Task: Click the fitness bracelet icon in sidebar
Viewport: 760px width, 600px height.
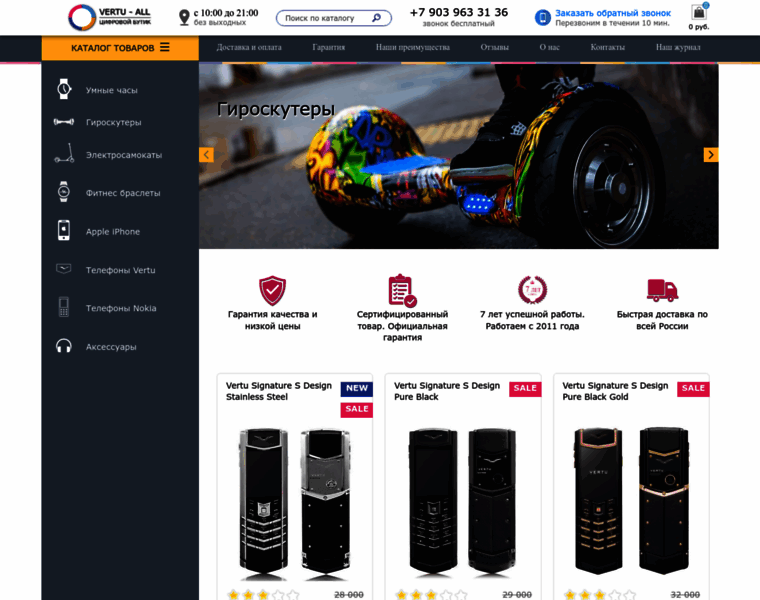Action: (64, 192)
